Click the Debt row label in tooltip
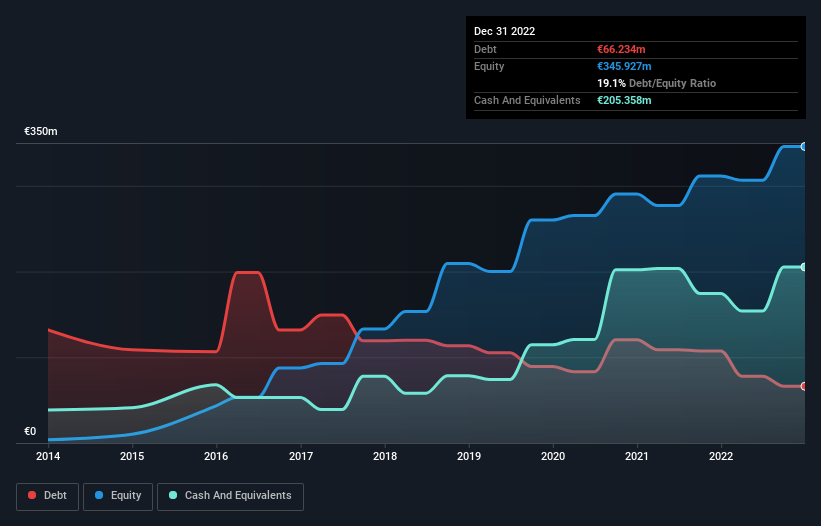The height and width of the screenshot is (526, 821). coord(485,49)
